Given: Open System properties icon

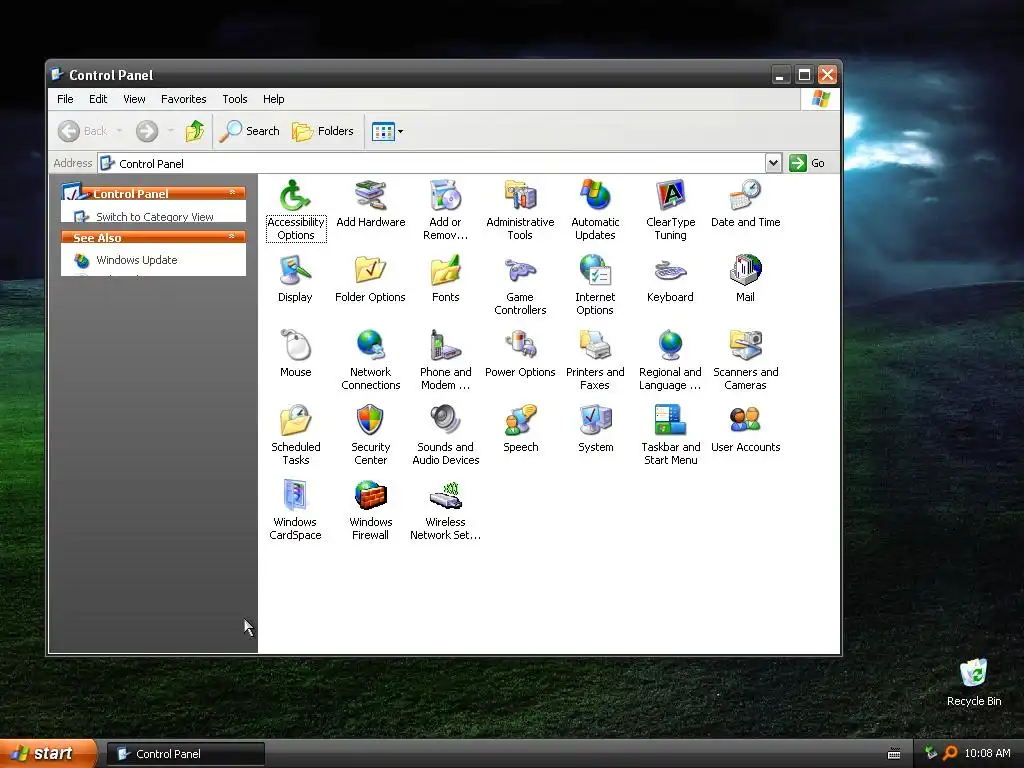Looking at the screenshot, I should click(595, 421).
